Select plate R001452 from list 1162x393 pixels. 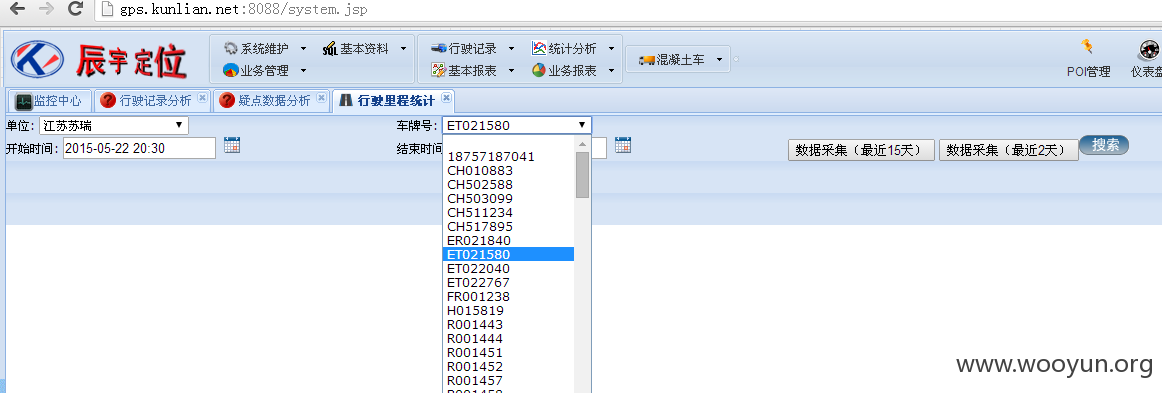pos(508,366)
